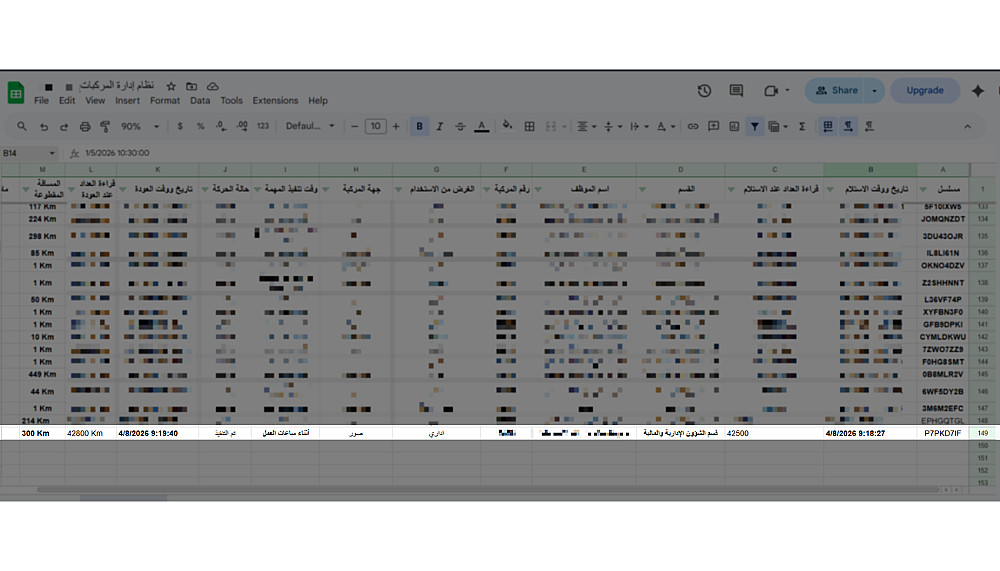Format as currency with dollar icon
1000x571 pixels.
point(180,126)
